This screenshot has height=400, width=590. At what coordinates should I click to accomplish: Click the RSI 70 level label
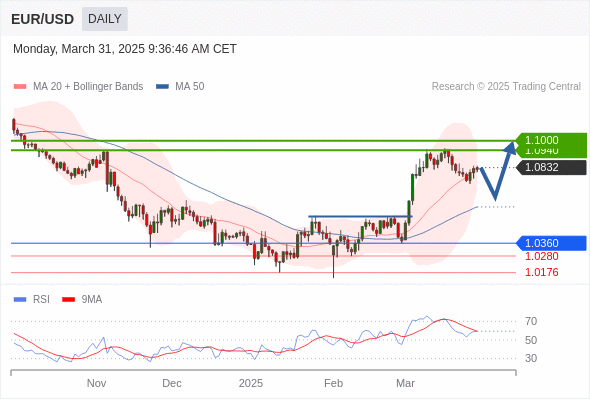tap(531, 321)
